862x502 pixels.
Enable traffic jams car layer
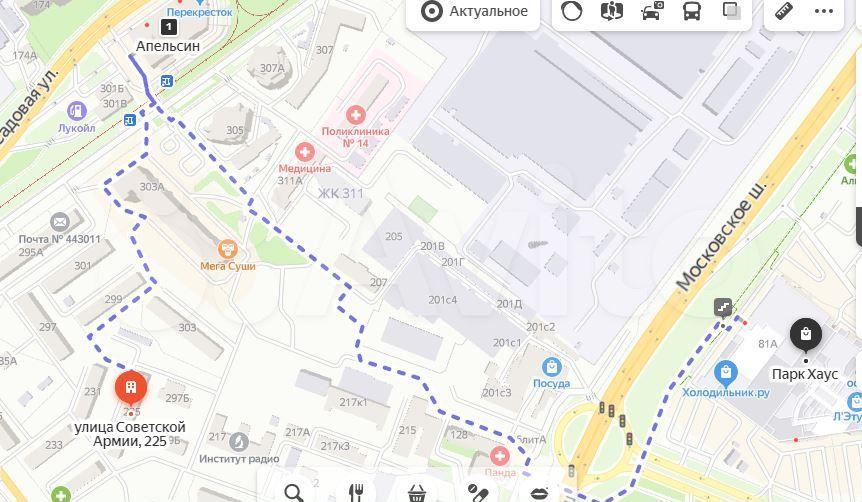coord(652,11)
